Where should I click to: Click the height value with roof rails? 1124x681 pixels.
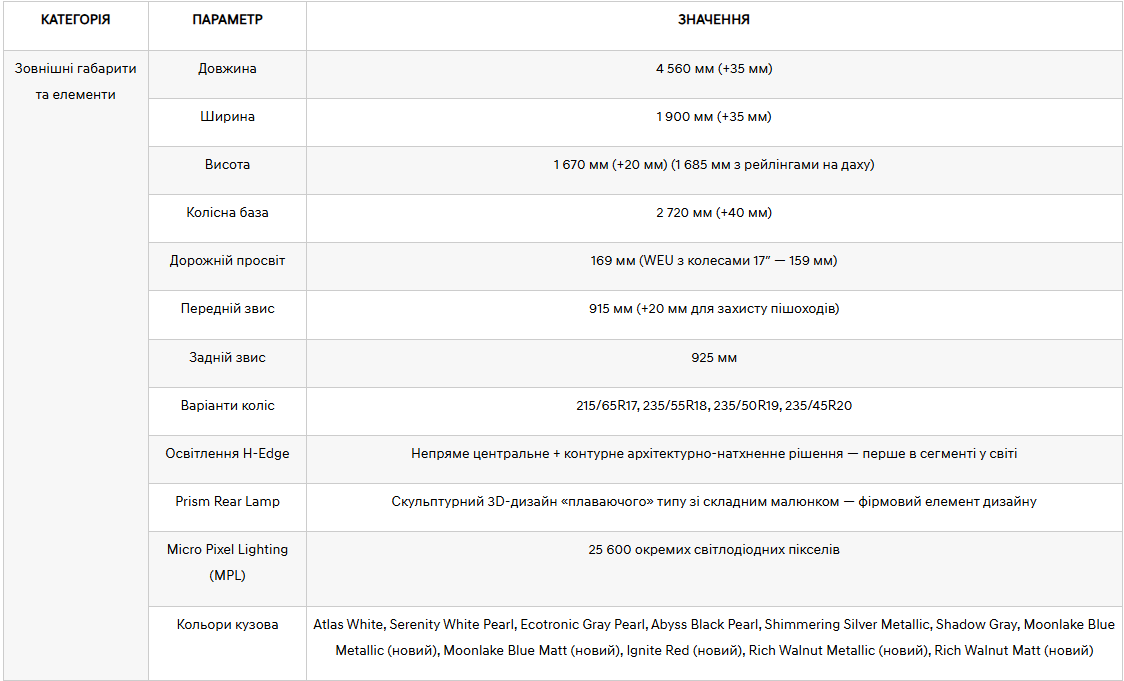(x=714, y=165)
